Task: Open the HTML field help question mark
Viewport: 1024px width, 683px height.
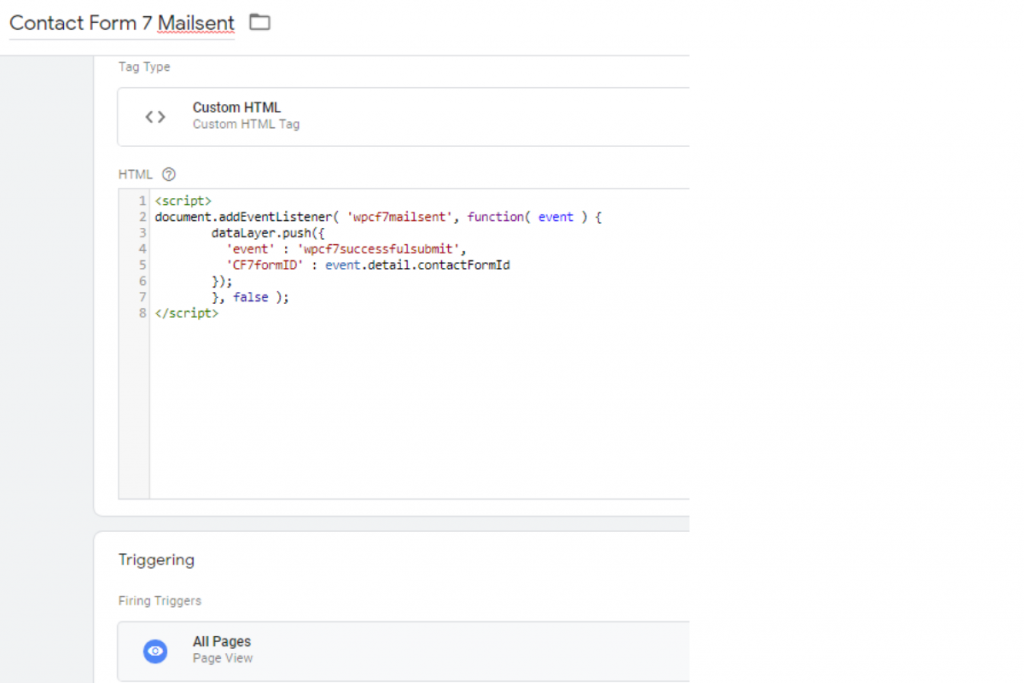Action: coord(167,173)
